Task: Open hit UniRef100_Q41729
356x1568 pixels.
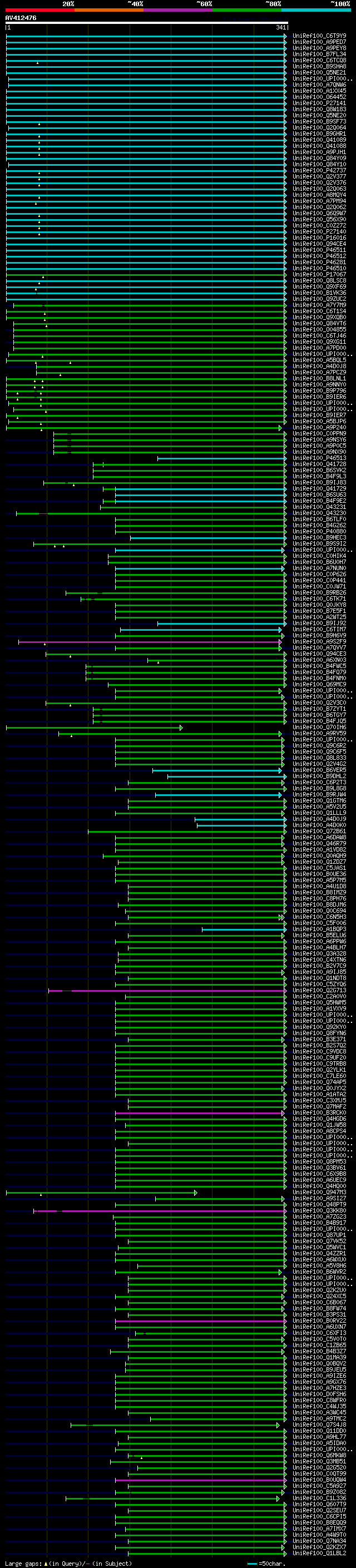Action: coord(319,489)
